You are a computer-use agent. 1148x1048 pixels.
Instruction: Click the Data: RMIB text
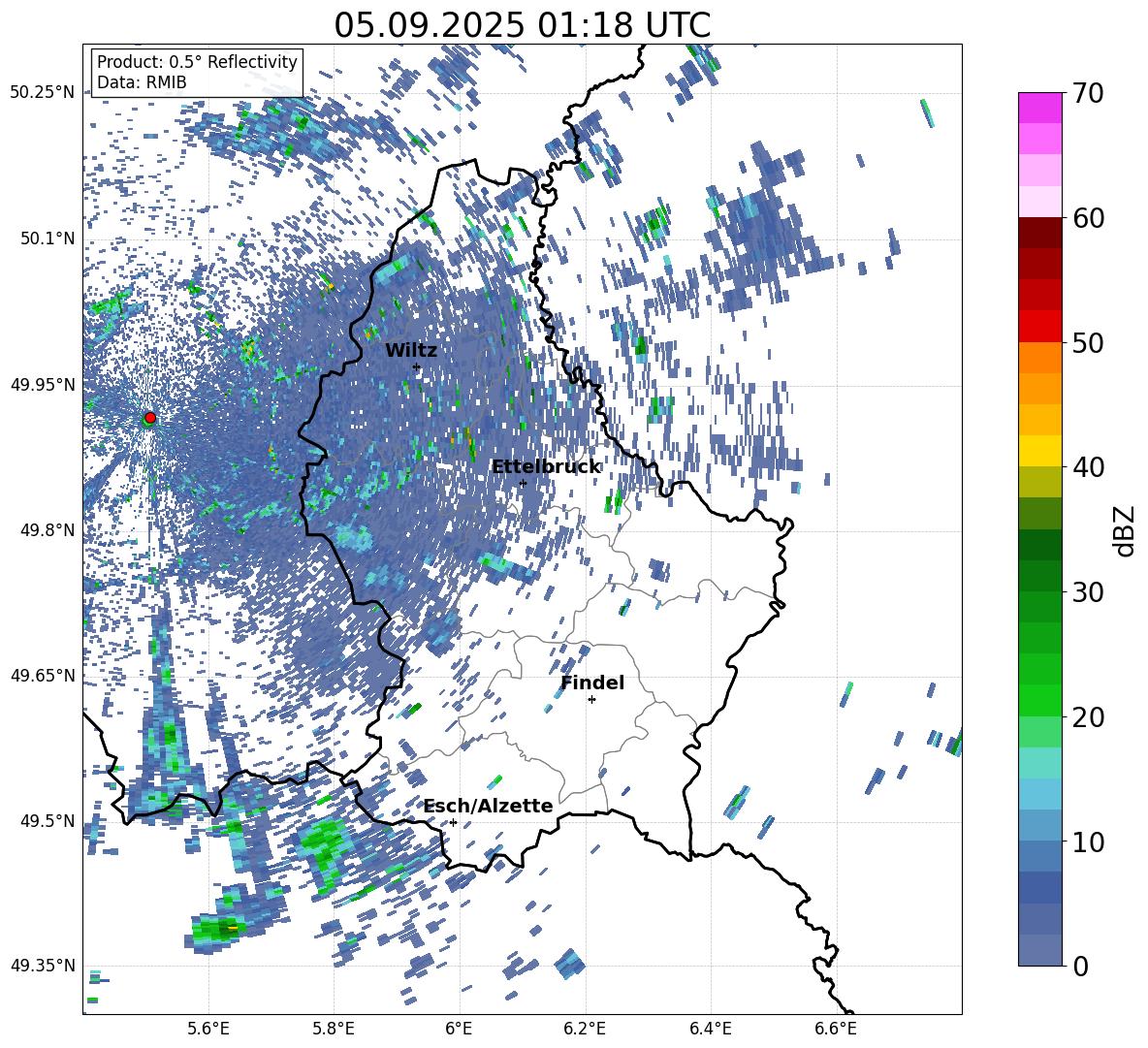tap(142, 82)
